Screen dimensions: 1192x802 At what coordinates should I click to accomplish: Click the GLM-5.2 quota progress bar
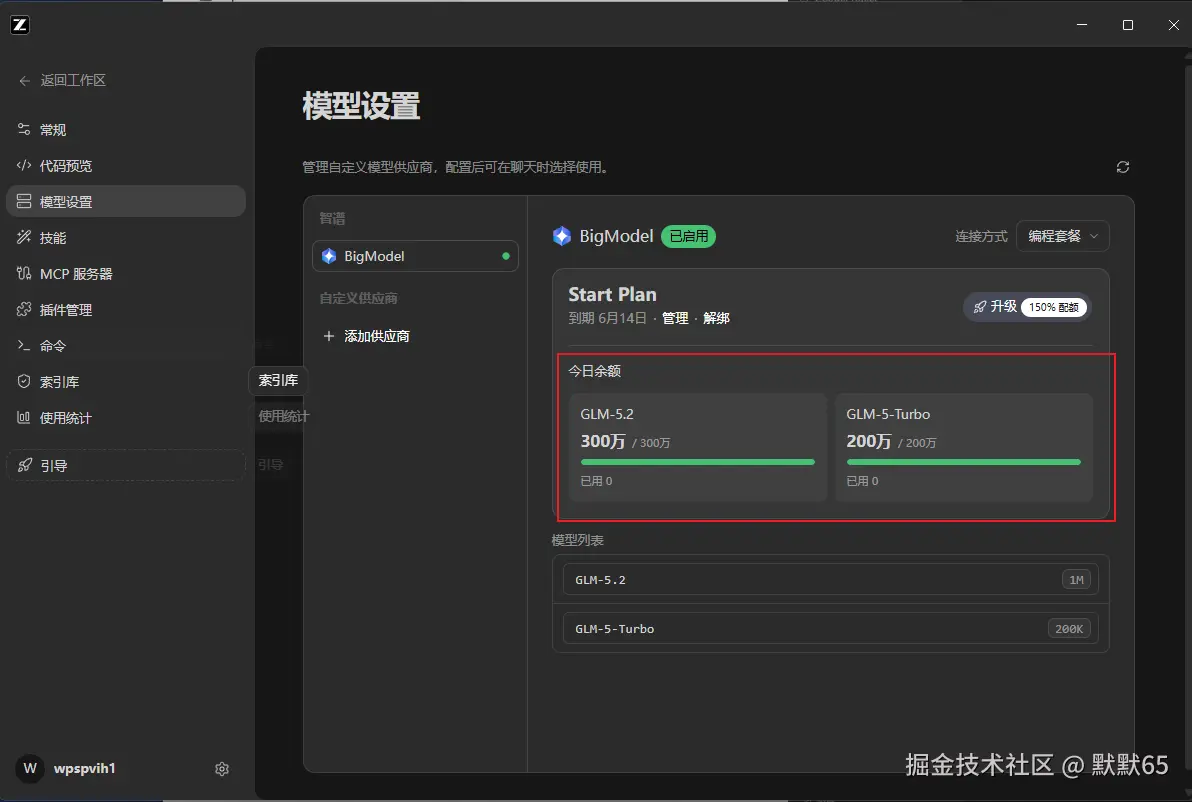[698, 462]
